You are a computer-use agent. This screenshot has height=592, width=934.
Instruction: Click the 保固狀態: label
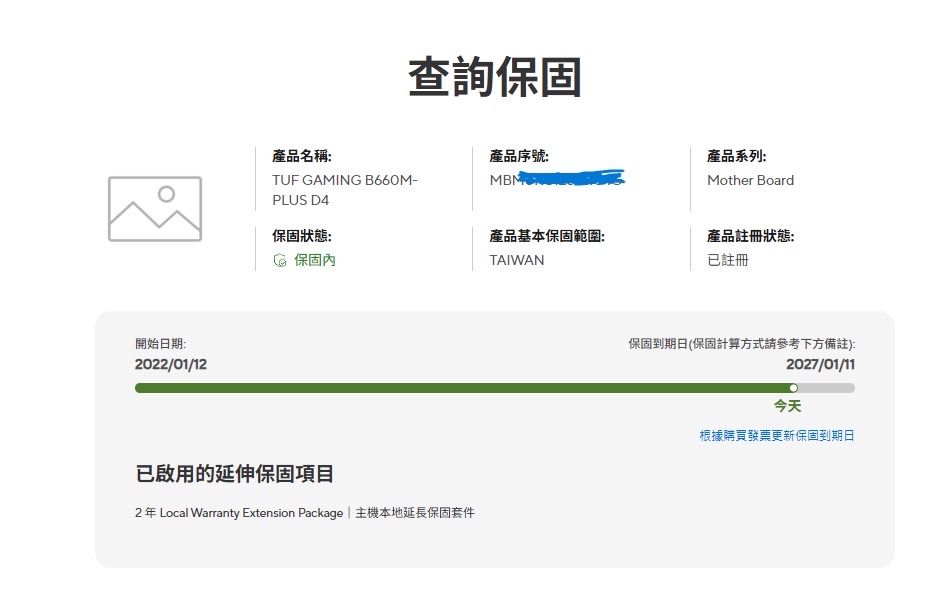(302, 236)
